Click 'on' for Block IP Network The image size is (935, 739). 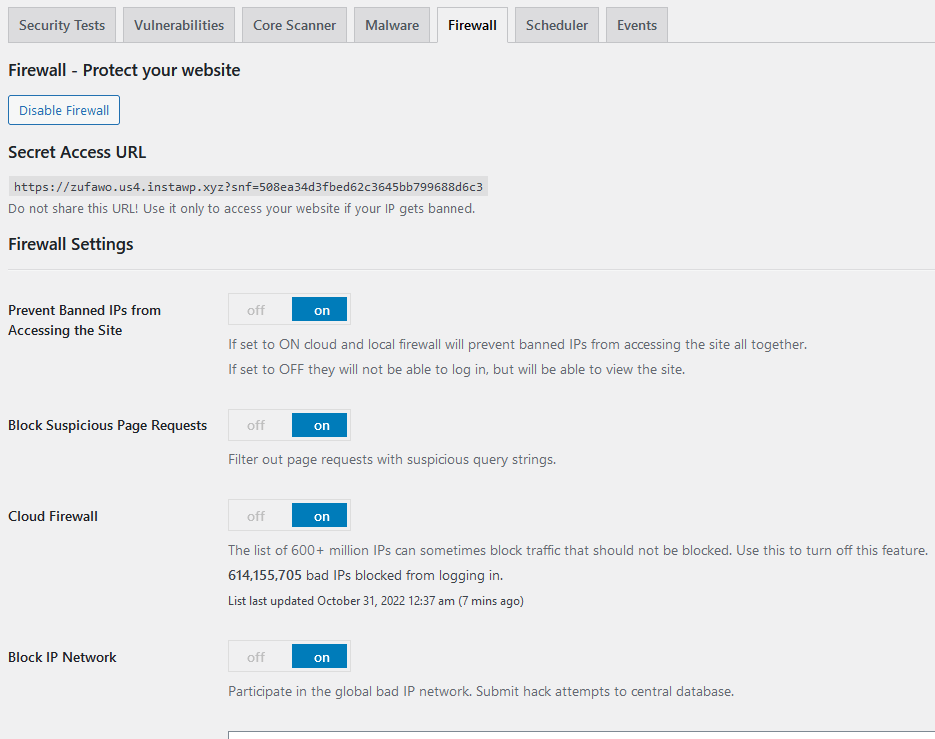click(320, 657)
